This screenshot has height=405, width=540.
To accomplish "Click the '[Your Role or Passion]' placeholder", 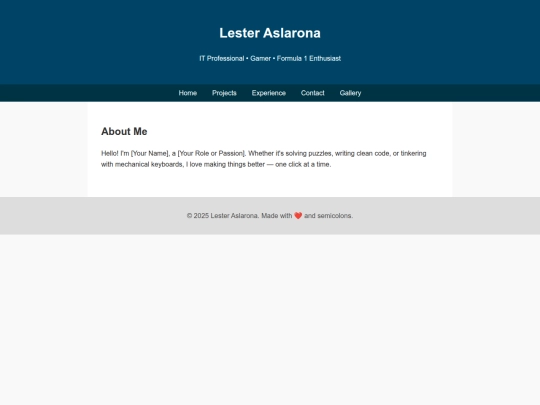I will tap(212, 153).
